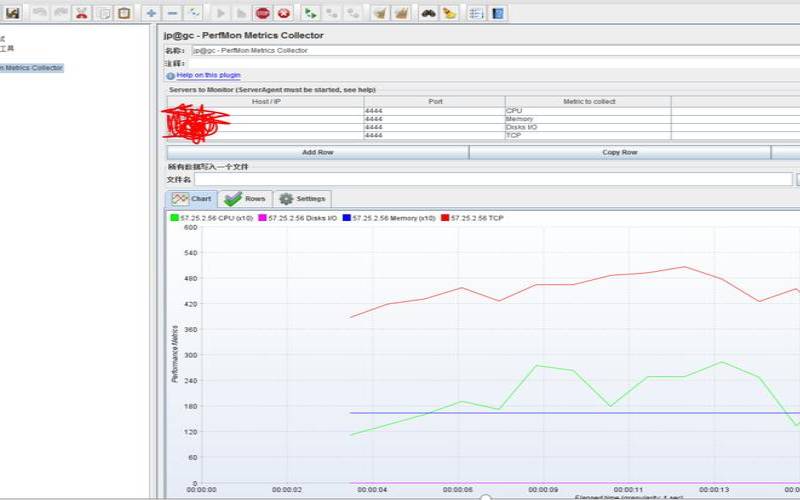Screen dimensions: 800x500
Task: Click the Start test play icon
Action: coord(220,13)
